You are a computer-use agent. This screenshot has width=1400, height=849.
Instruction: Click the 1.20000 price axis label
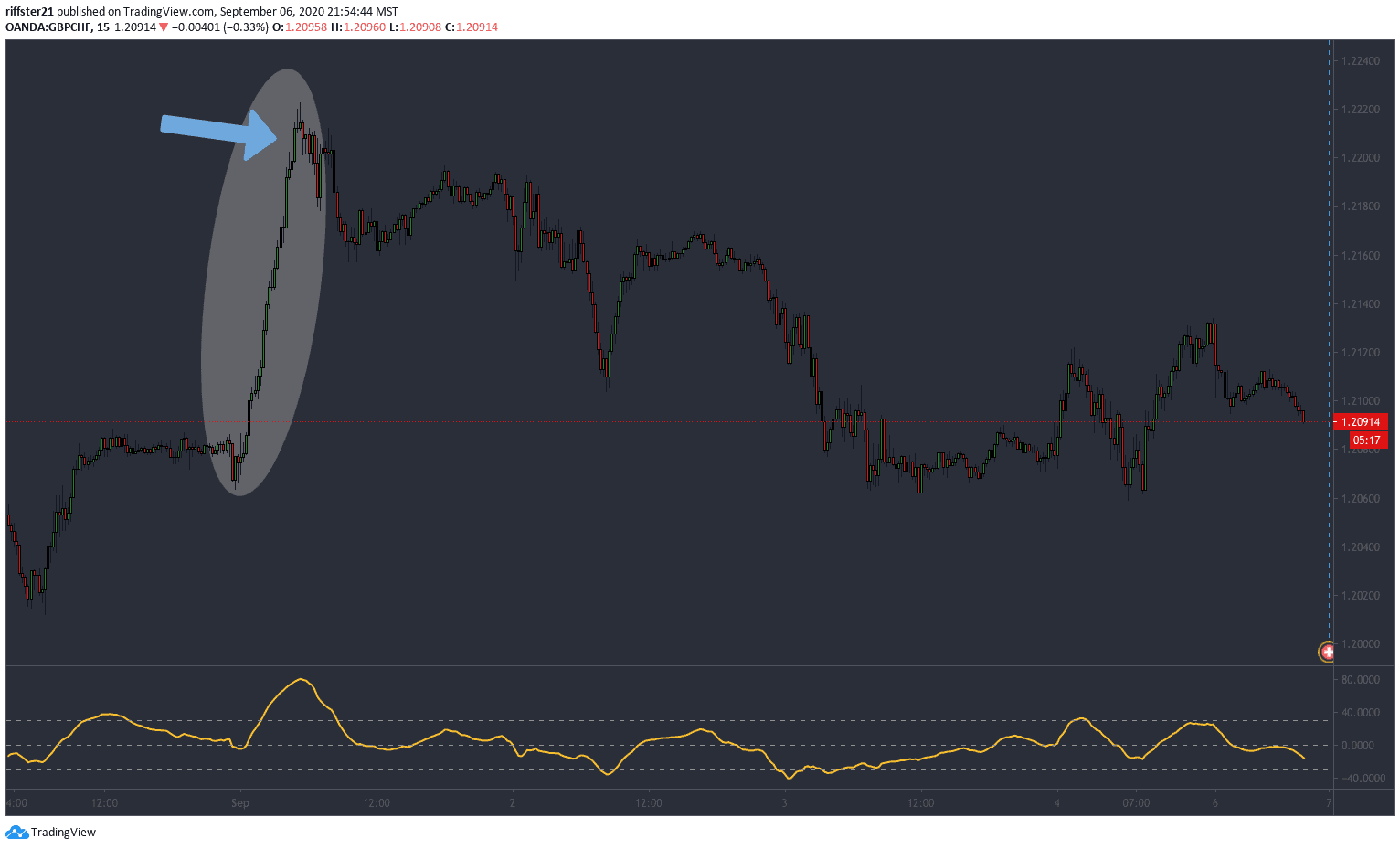[x=1361, y=644]
